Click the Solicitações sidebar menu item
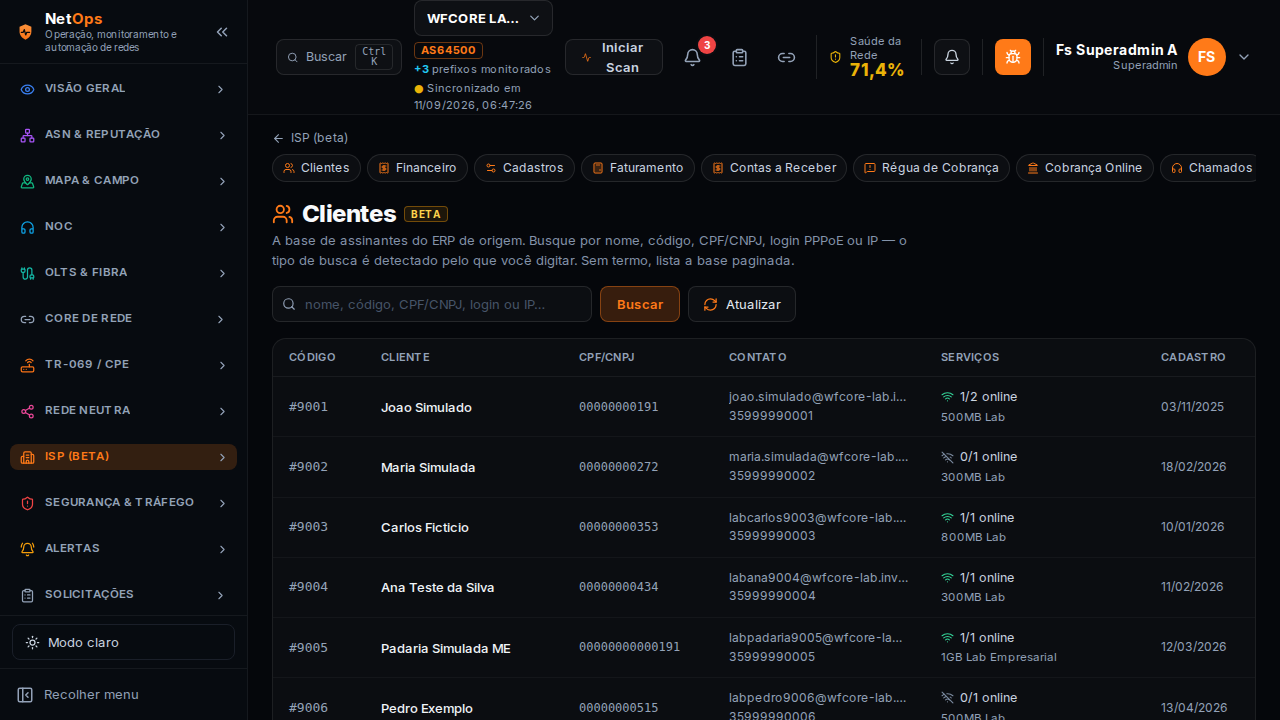Screen dimensions: 1280x720 [x=123, y=595]
